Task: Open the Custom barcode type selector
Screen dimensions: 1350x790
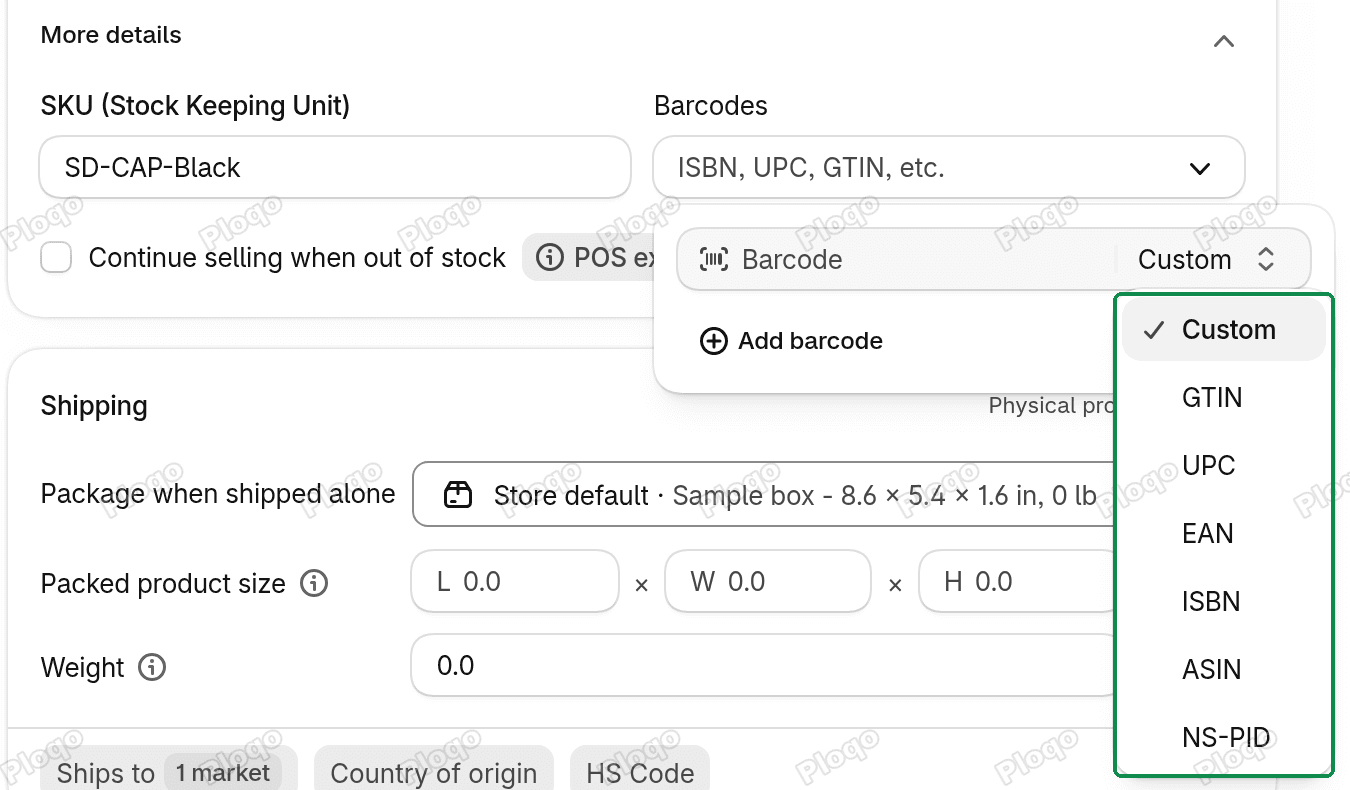Action: 1206,260
